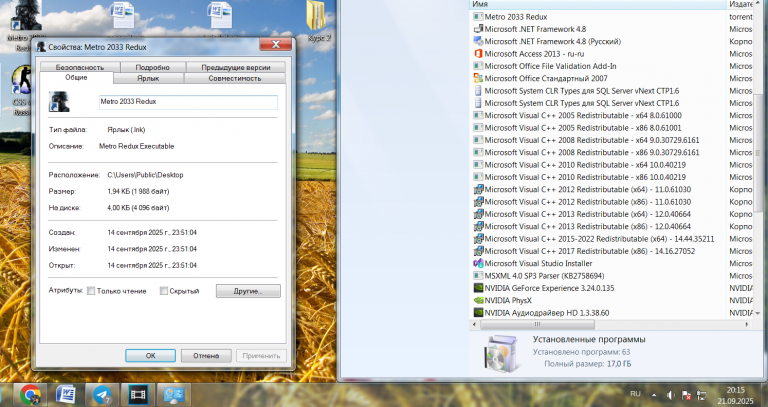Click the Другие... attributes button

coord(248,291)
